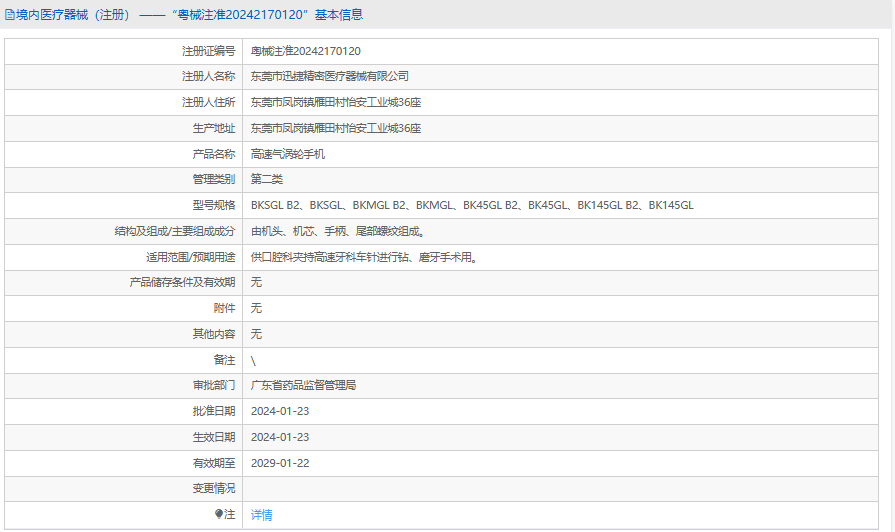Click the 无 value in 其他内容 row
This screenshot has width=895, height=532.
(x=256, y=334)
